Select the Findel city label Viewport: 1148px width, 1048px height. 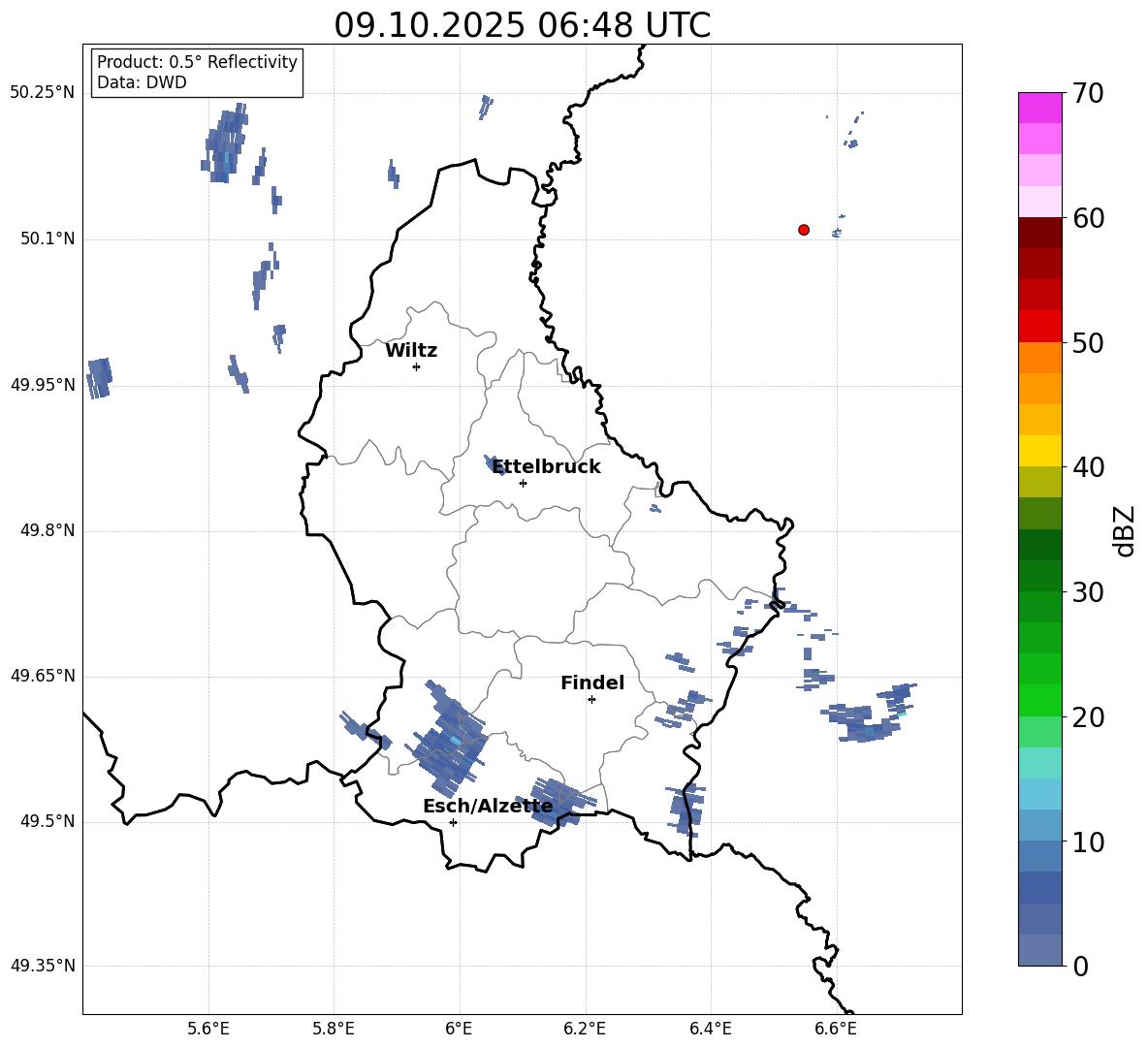(592, 683)
